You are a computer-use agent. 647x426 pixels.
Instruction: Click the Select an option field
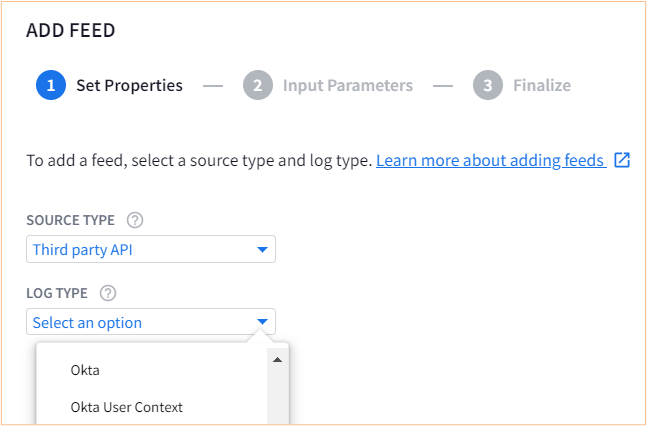(151, 322)
